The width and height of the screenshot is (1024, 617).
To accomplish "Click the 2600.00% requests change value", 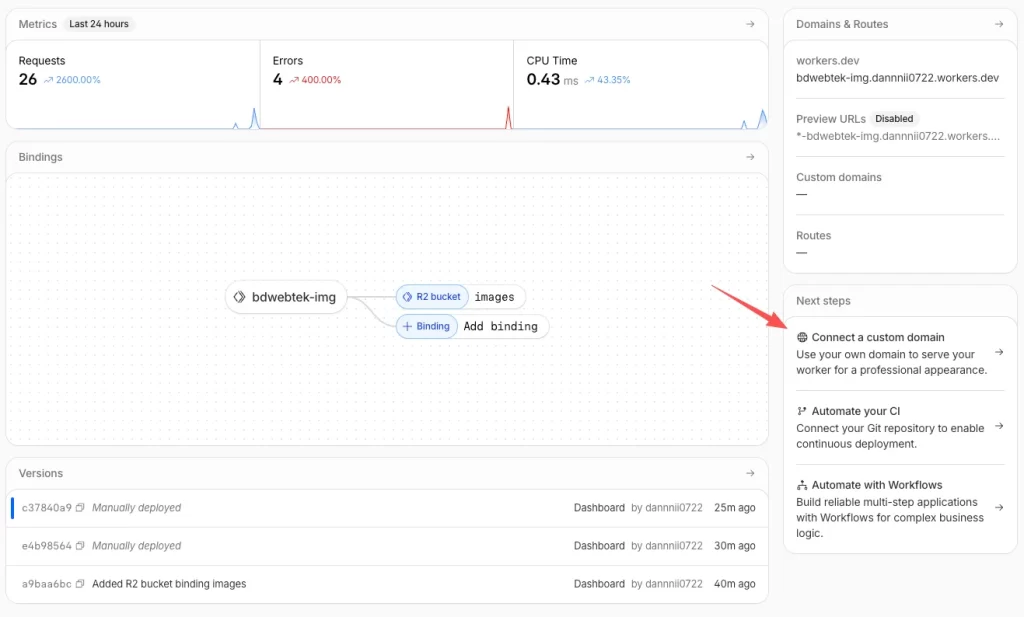I will (x=78, y=80).
